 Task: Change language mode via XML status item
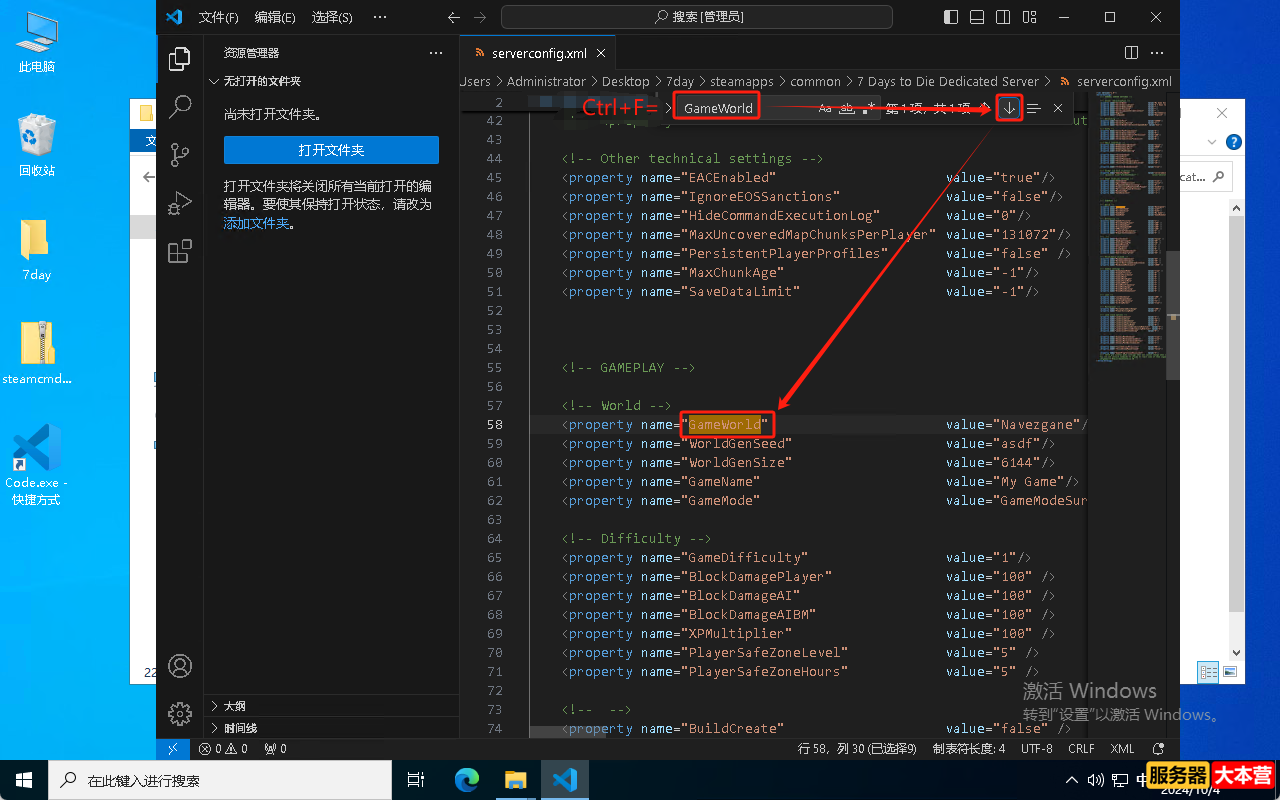(1122, 748)
